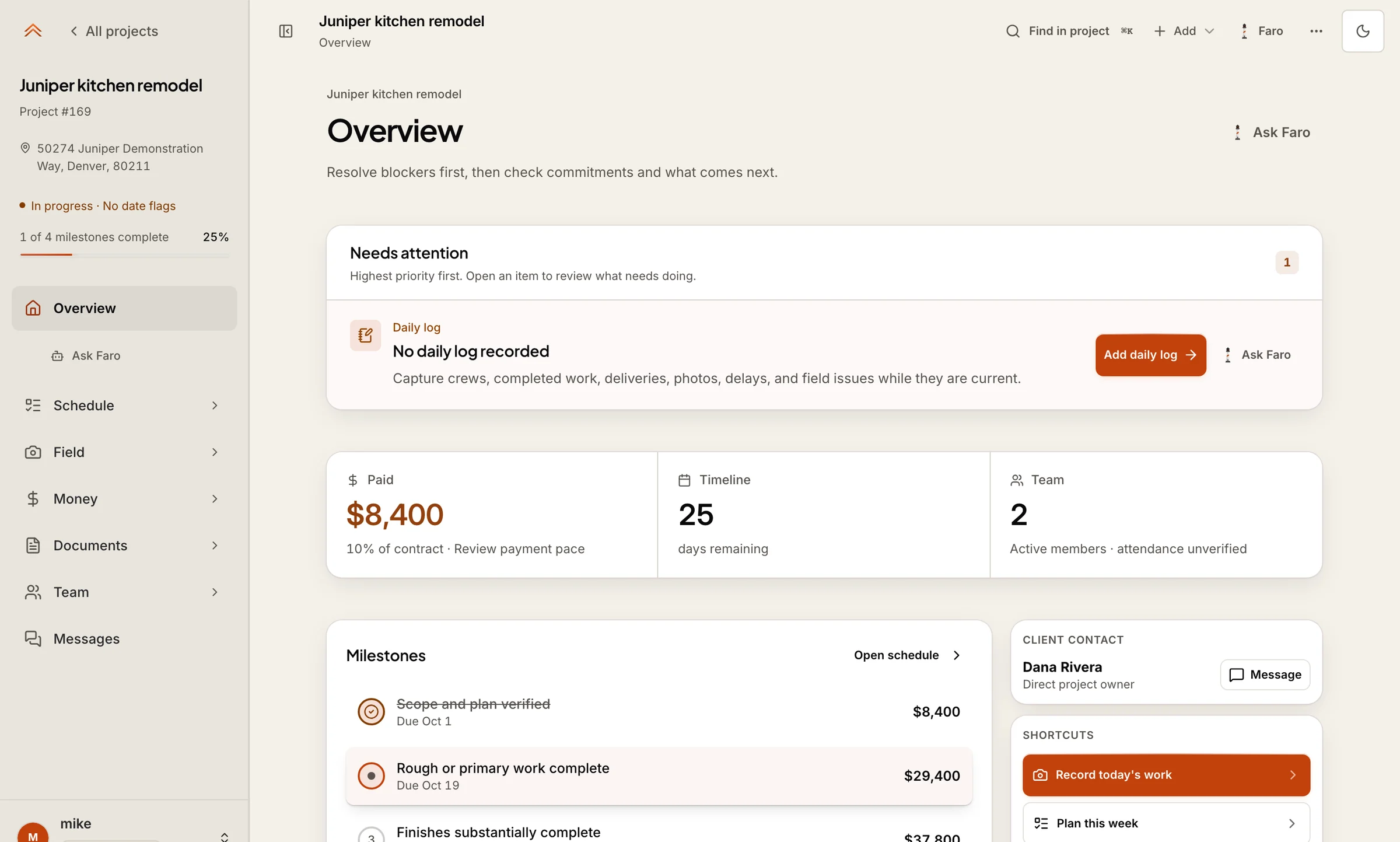The width and height of the screenshot is (1400, 842).
Task: Click the Documents file icon
Action: pos(33,545)
